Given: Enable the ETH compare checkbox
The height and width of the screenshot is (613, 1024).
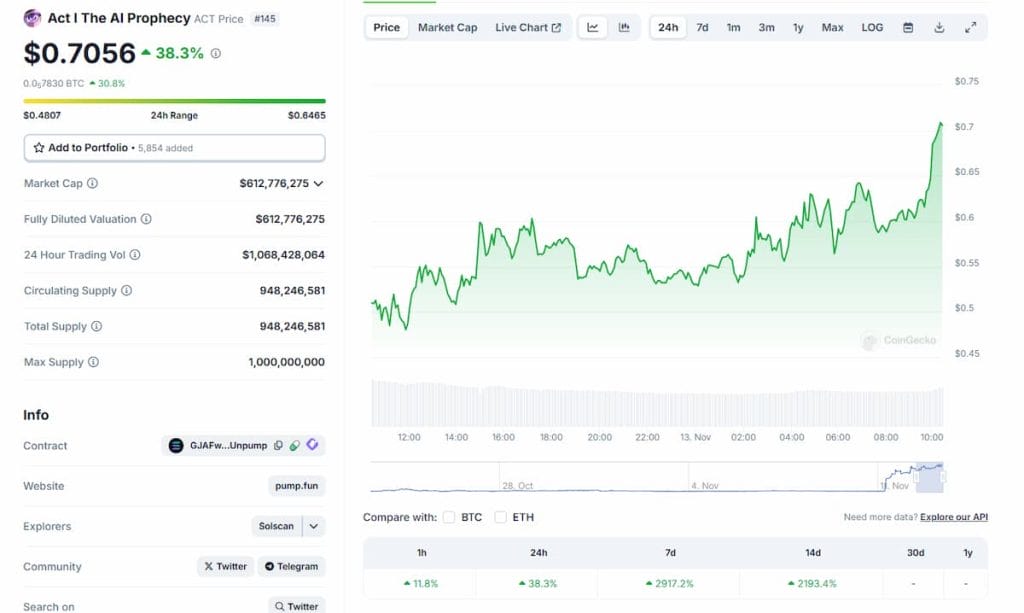Looking at the screenshot, I should click(x=500, y=517).
